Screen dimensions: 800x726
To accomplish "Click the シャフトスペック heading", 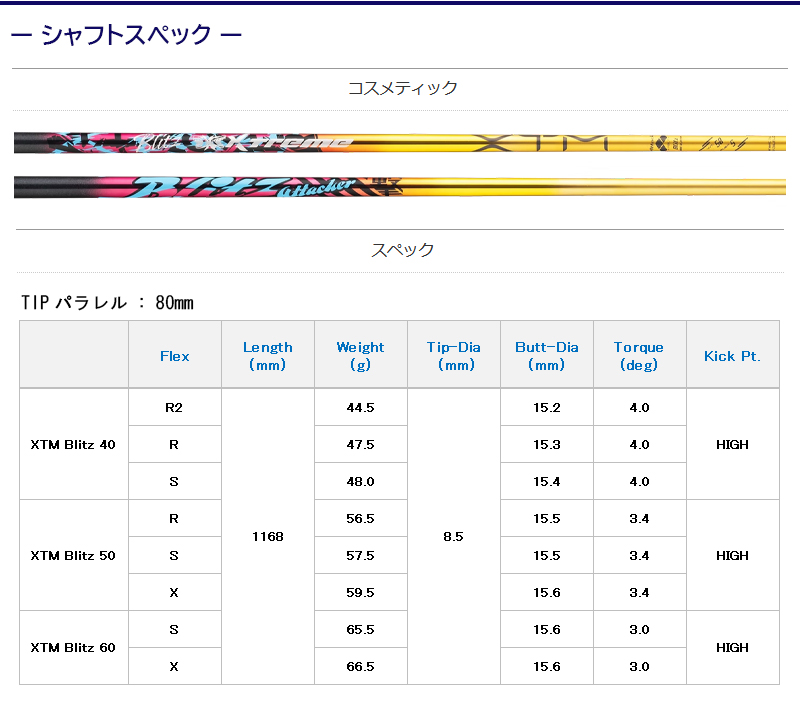I will (126, 35).
